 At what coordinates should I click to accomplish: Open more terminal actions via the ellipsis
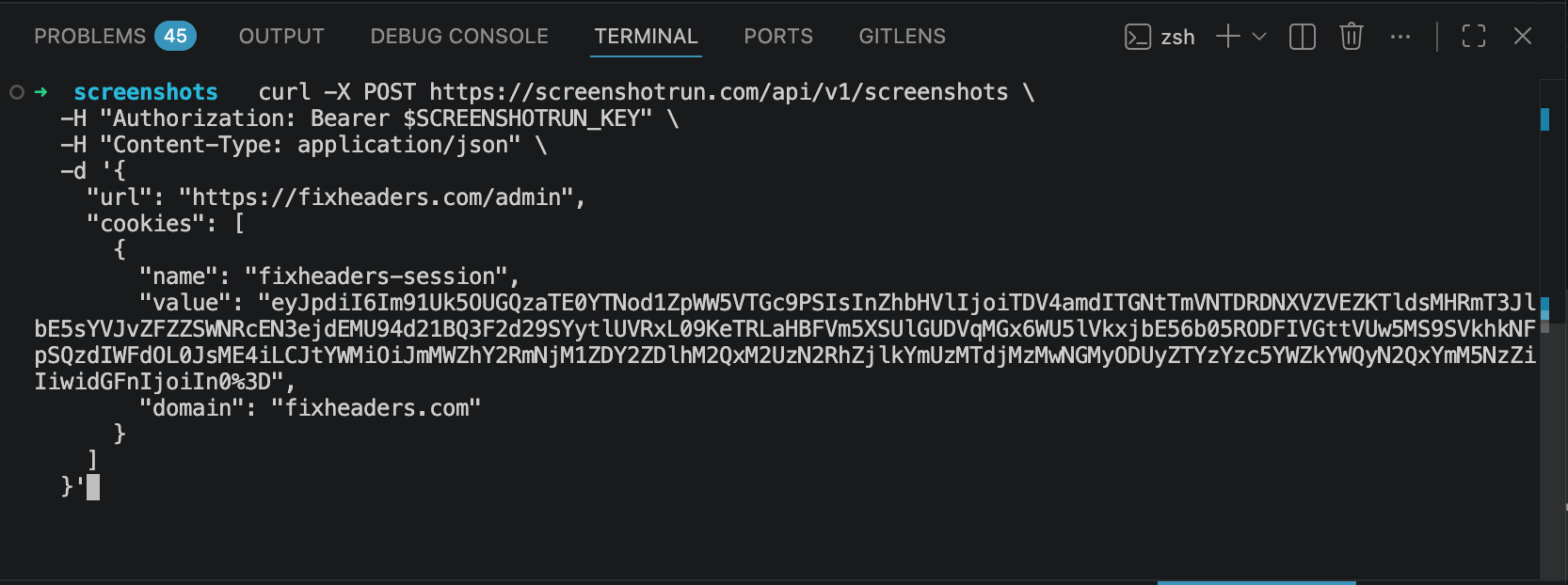click(x=1400, y=36)
